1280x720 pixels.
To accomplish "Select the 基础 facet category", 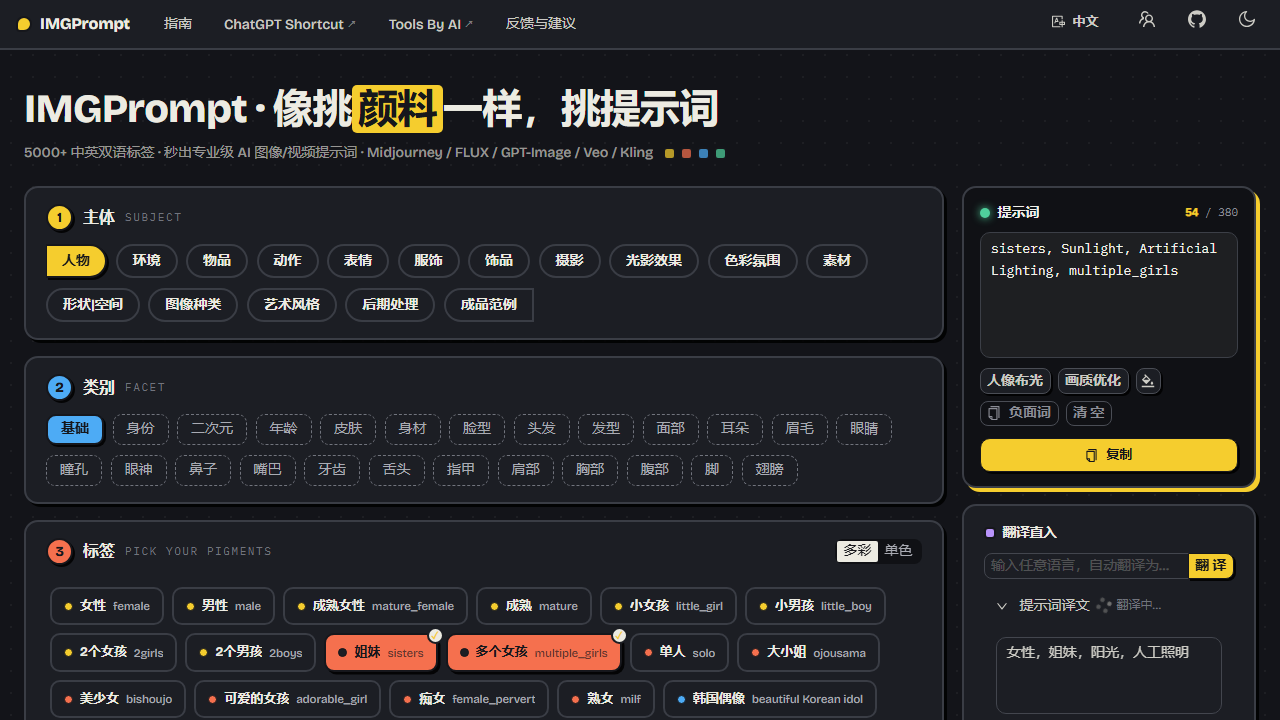I will coord(75,428).
